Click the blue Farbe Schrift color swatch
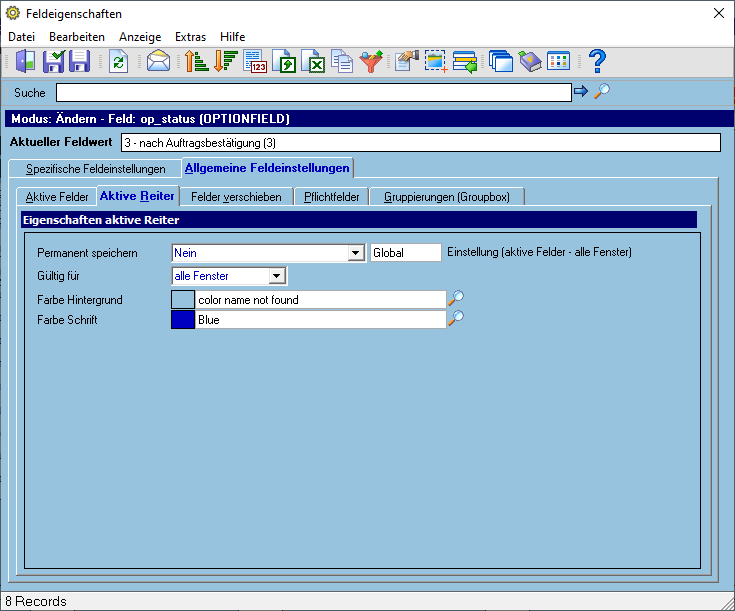 [183, 320]
